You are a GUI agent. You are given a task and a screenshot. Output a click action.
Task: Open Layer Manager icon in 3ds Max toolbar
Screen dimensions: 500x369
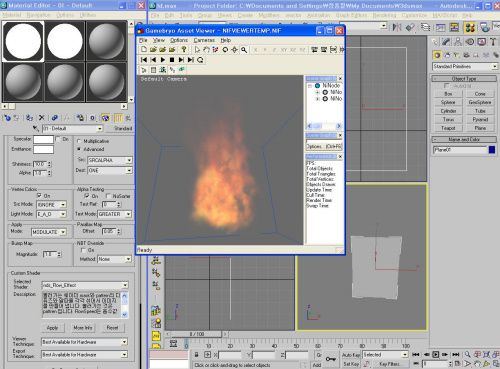click(x=425, y=27)
